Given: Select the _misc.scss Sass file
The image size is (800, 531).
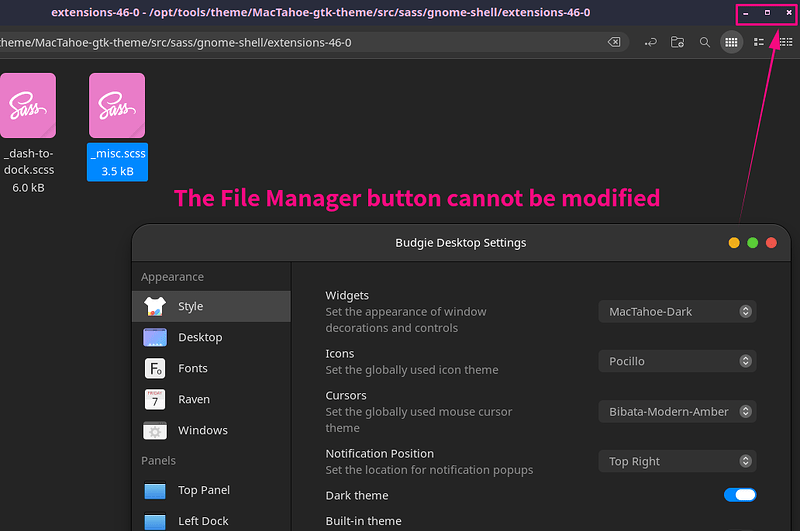Looking at the screenshot, I should click(x=117, y=127).
